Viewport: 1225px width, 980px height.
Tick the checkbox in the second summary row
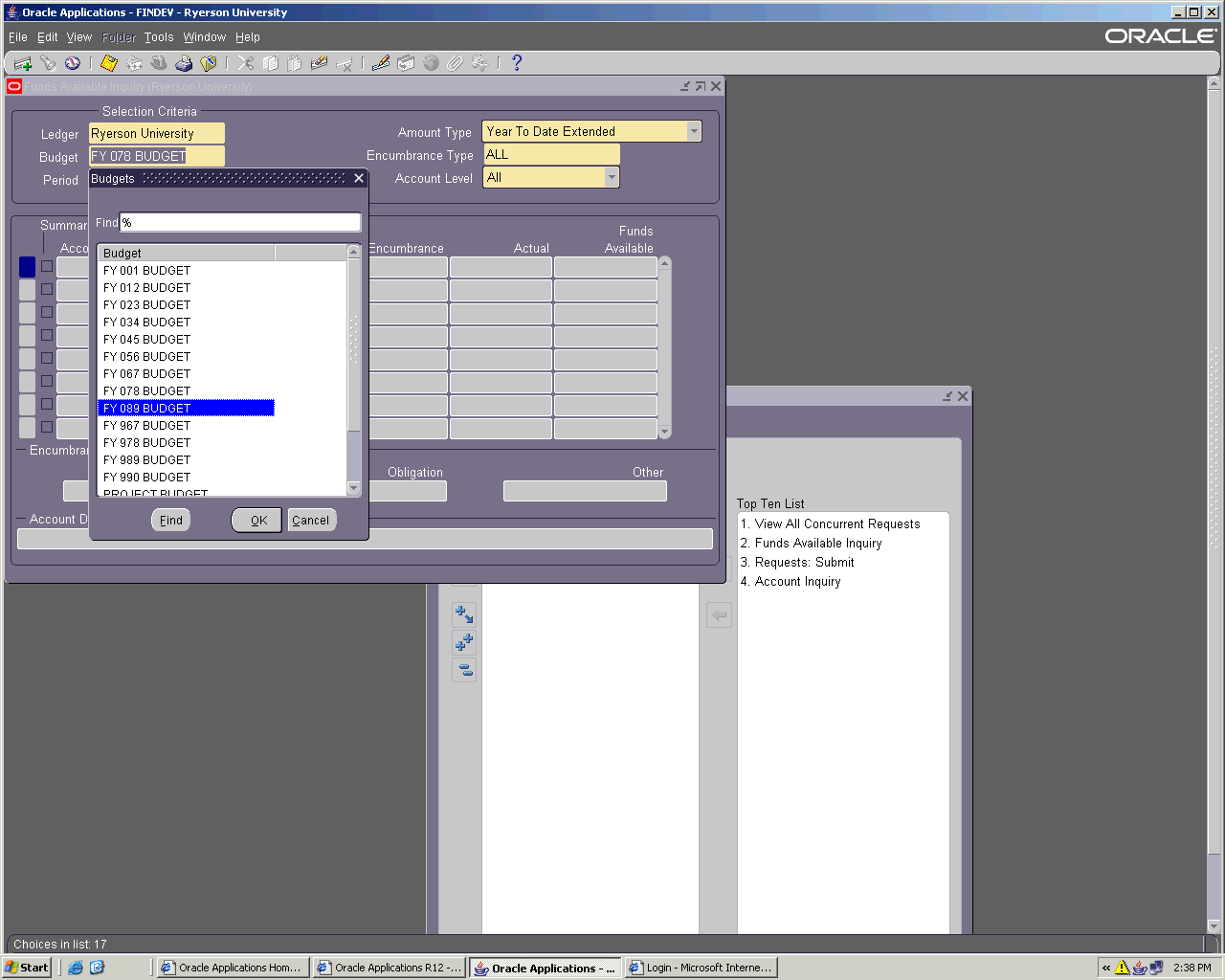pyautogui.click(x=47, y=289)
